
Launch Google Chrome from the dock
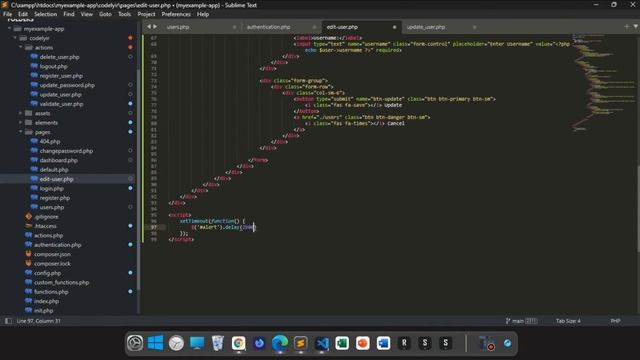238,343
